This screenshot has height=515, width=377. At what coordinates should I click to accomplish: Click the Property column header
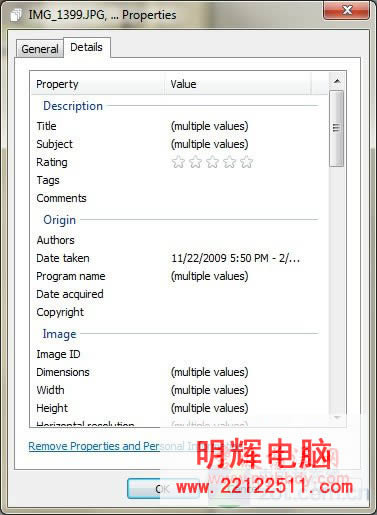[98, 84]
